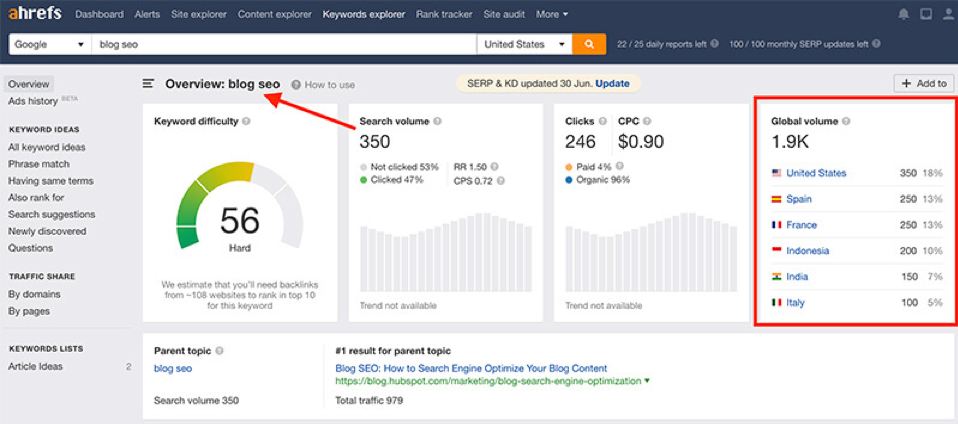This screenshot has height=424, width=958.
Task: Click the How to use link
Action: [329, 85]
